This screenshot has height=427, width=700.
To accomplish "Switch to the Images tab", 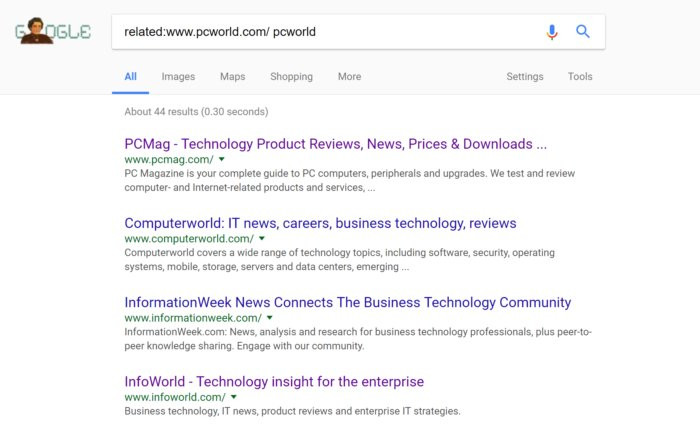I will click(178, 77).
